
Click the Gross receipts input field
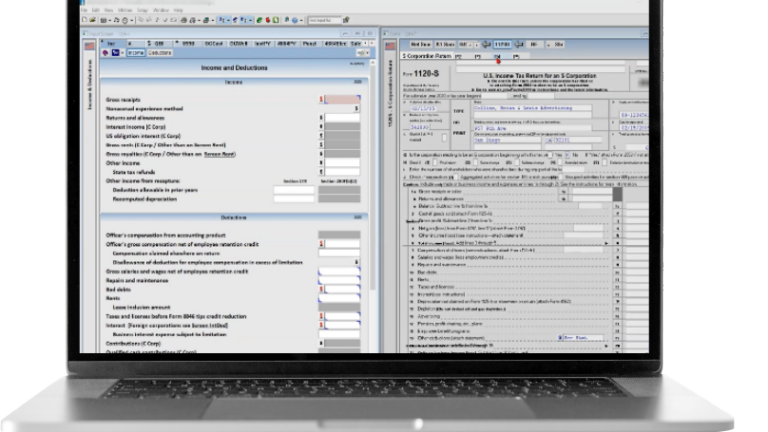tap(340, 99)
